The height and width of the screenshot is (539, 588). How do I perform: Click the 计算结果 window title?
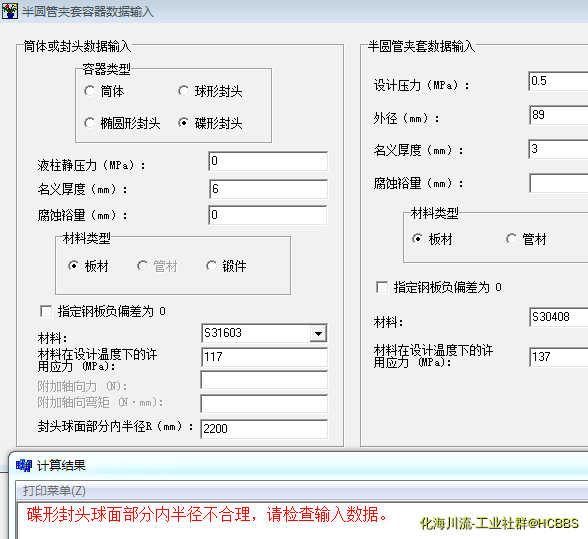tap(61, 465)
